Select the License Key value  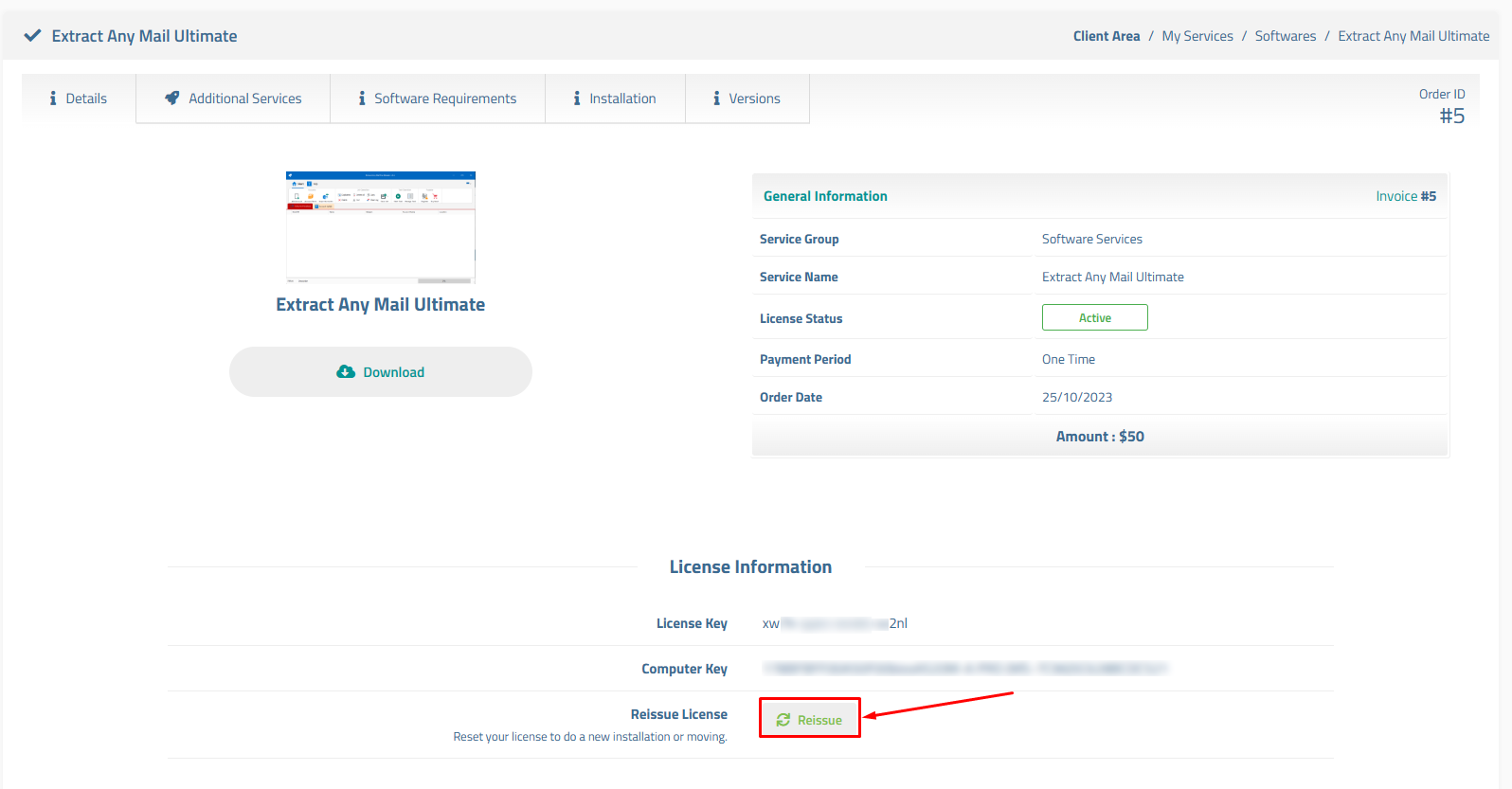point(835,623)
